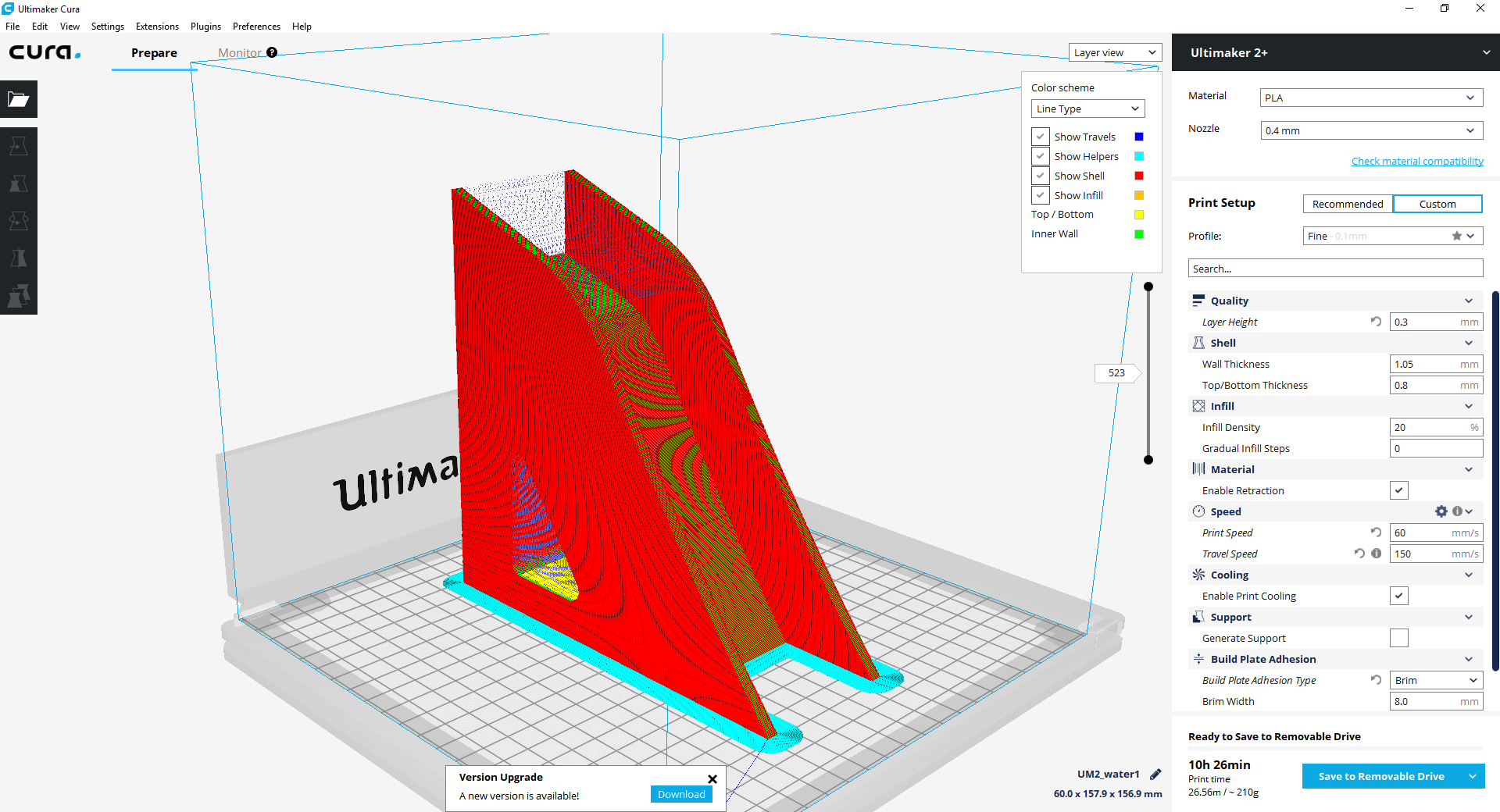
Task: Expand the Ultimaker 2+ printer selector
Action: click(1336, 52)
